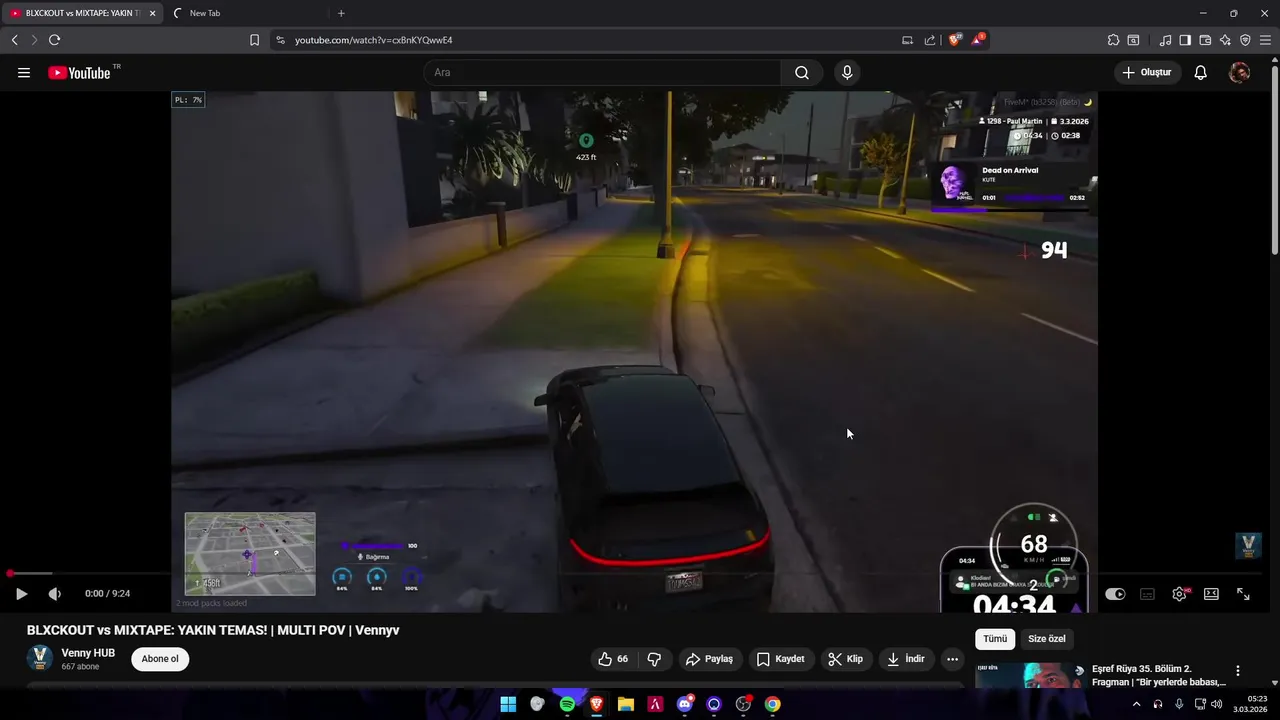
Task: Toggle the autoplay switch in player
Action: coord(1115,594)
